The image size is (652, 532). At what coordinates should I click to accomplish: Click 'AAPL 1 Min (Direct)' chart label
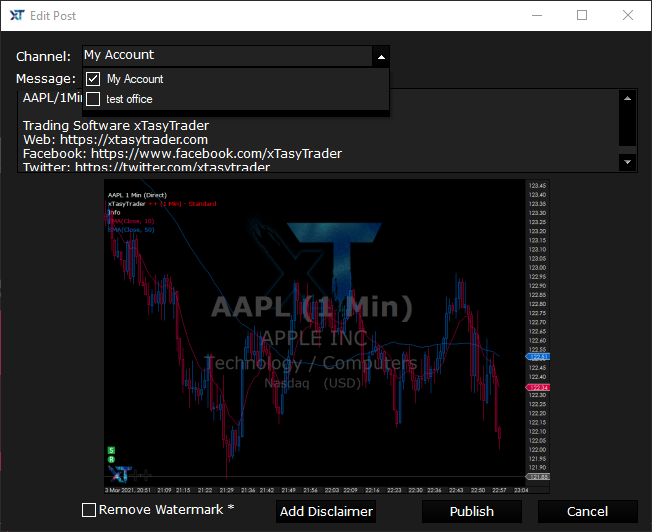click(137, 195)
